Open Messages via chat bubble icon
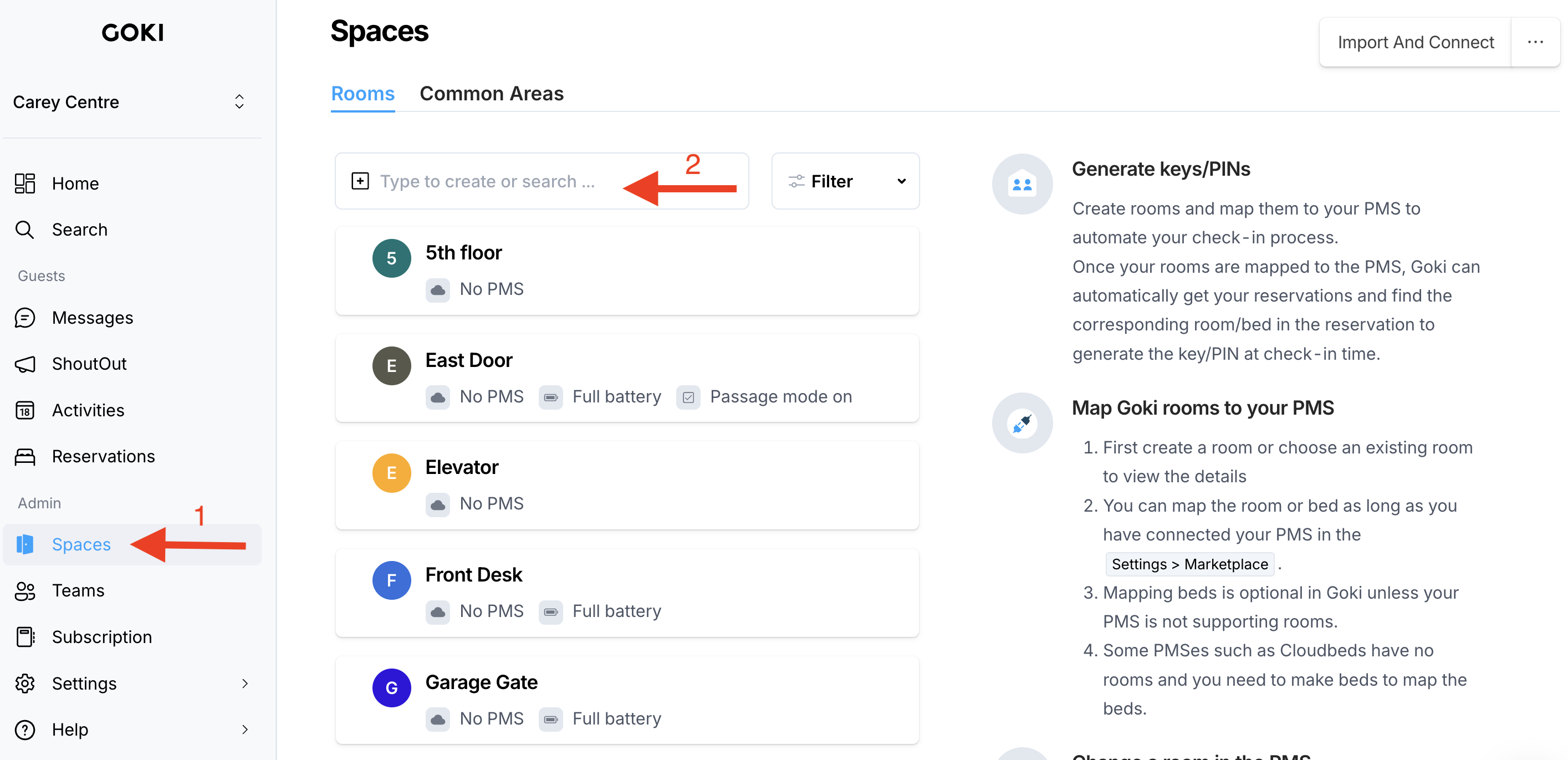 24,318
